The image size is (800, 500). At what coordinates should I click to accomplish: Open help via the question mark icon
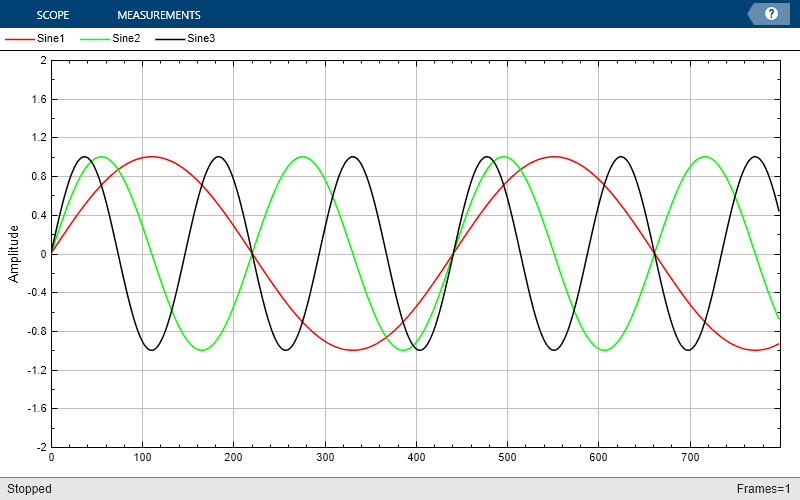pyautogui.click(x=770, y=14)
